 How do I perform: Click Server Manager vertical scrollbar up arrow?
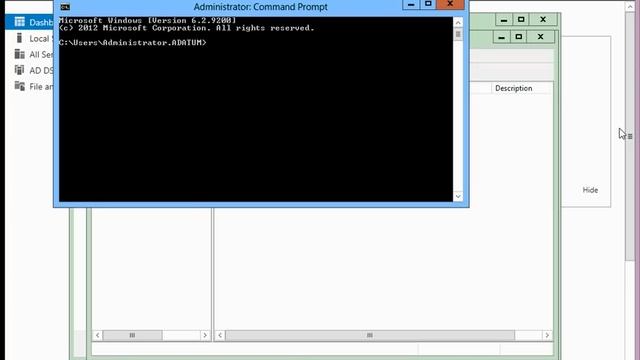pos(630,6)
